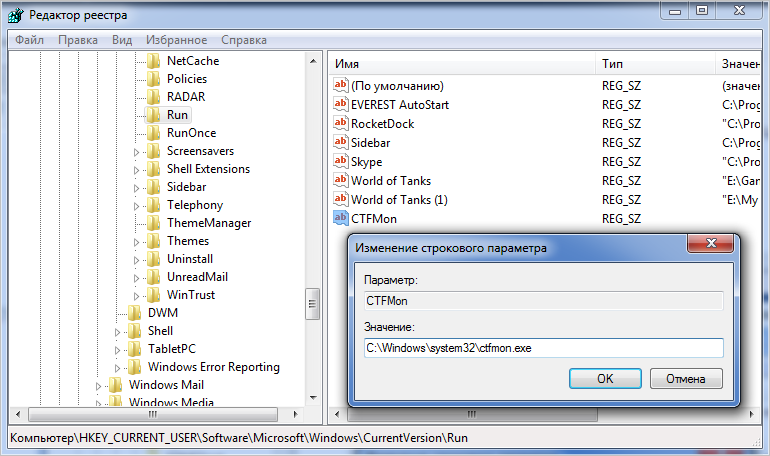The width and height of the screenshot is (770, 456).
Task: Click the Policies folder icon
Action: pyautogui.click(x=154, y=79)
